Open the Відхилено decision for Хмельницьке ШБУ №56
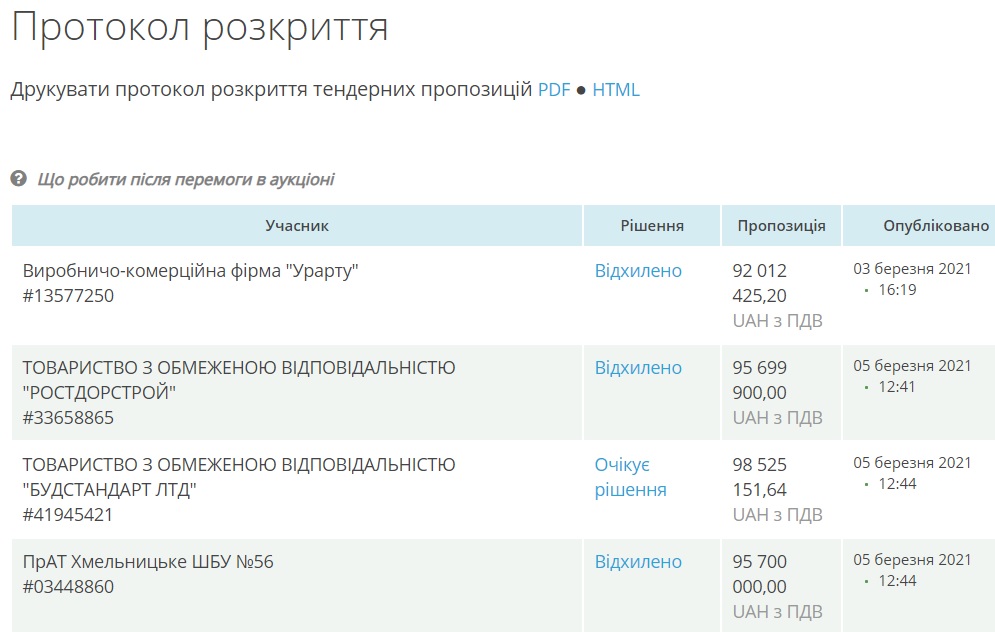The height and width of the screenshot is (632, 995). (x=638, y=562)
